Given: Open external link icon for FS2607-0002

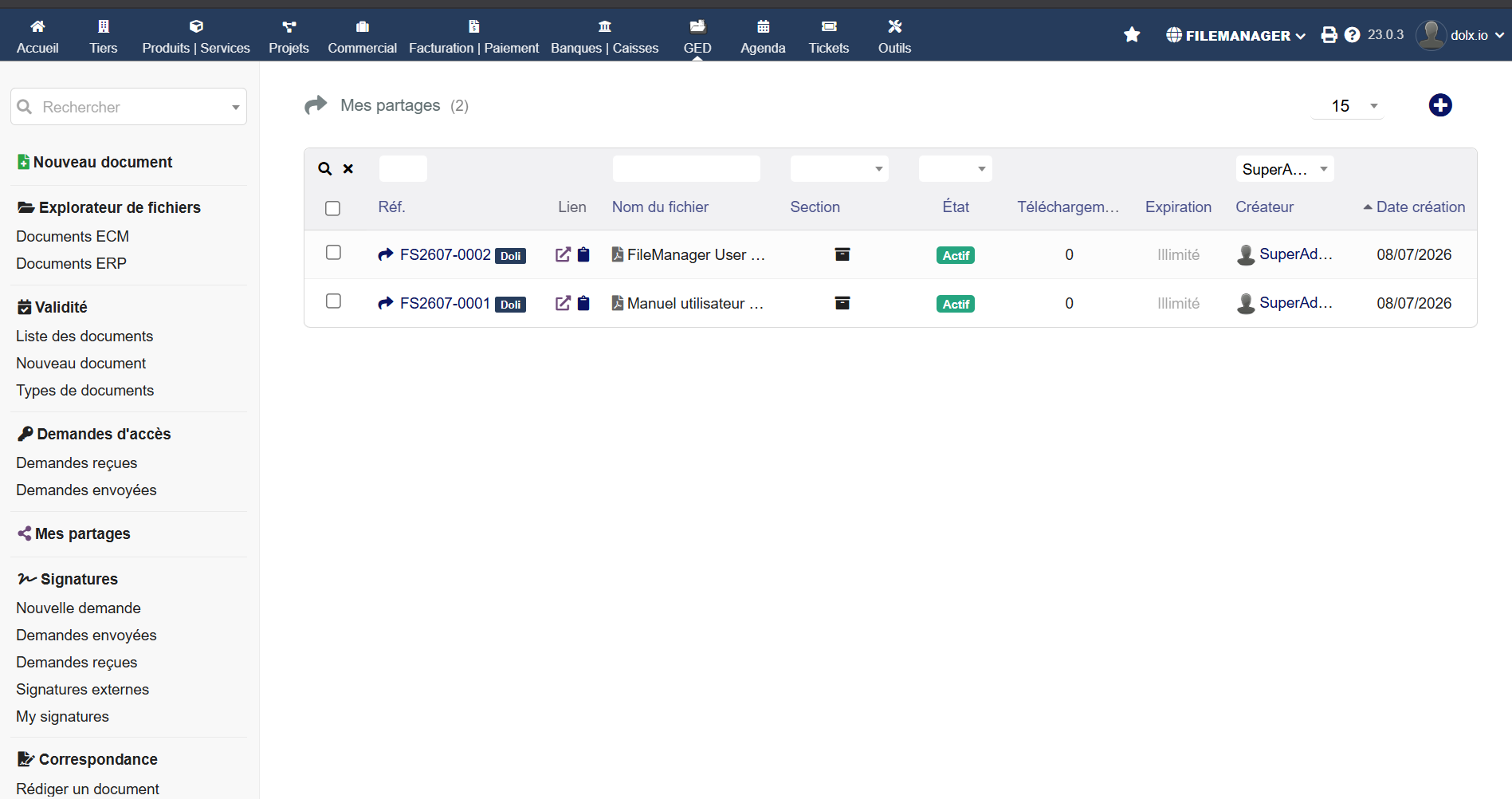Looking at the screenshot, I should [x=563, y=254].
